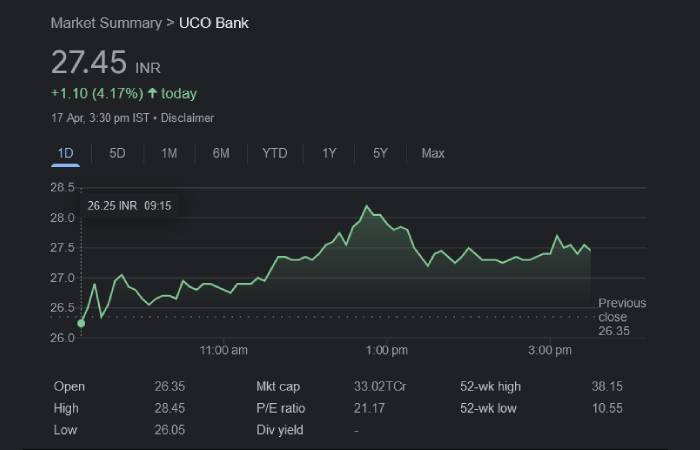Screen dimensions: 700x450
Task: Click the Low value 26.05
Action: click(x=170, y=430)
